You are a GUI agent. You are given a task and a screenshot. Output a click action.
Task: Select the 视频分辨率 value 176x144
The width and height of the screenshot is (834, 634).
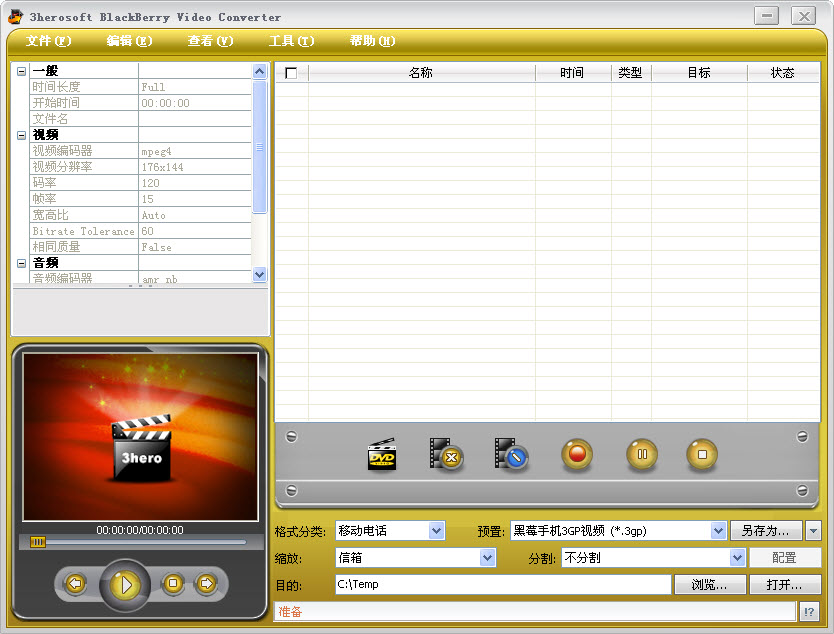[195, 167]
